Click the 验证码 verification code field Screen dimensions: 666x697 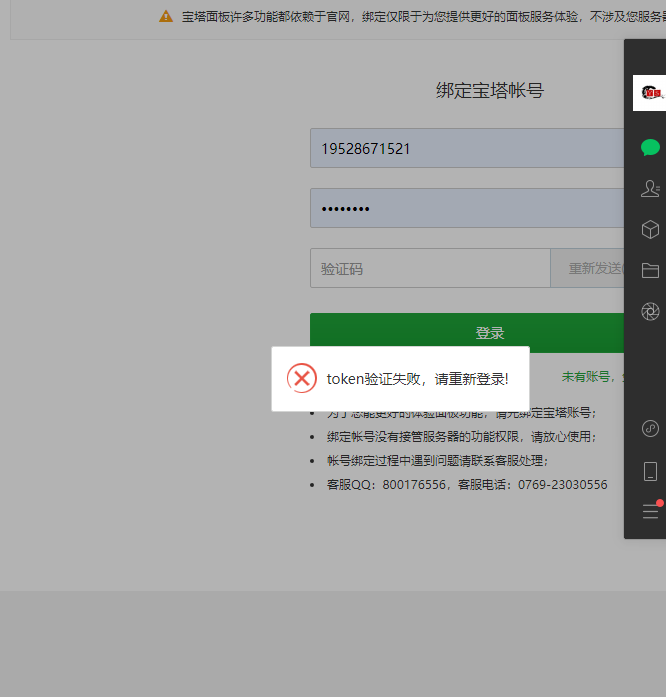[x=430, y=268]
